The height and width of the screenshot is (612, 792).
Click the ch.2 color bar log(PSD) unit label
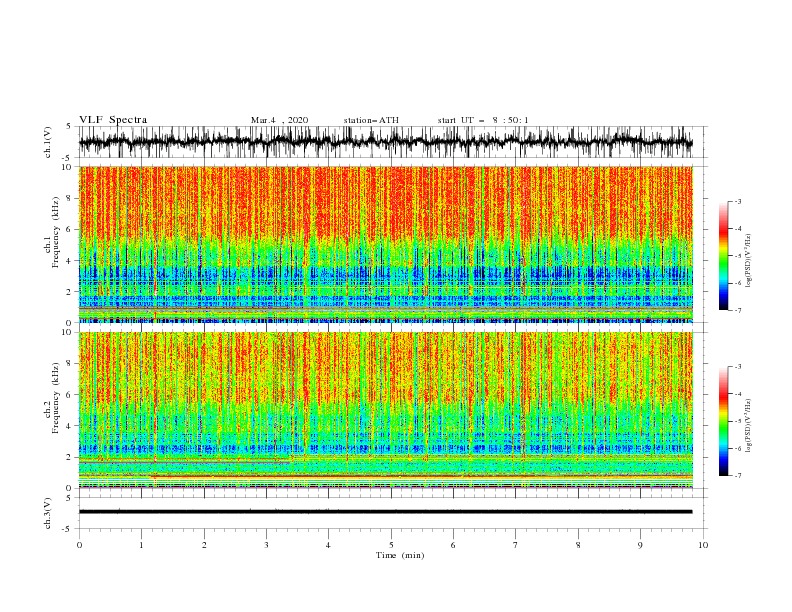[748, 426]
